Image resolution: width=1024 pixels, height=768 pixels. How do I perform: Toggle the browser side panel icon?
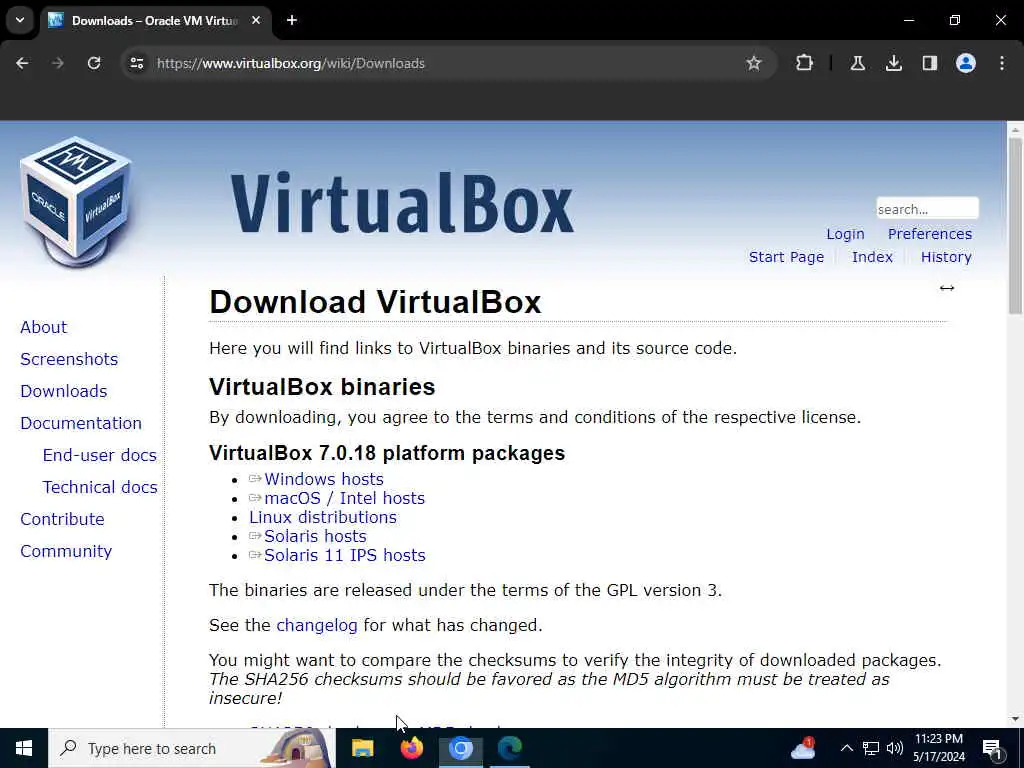tap(929, 63)
